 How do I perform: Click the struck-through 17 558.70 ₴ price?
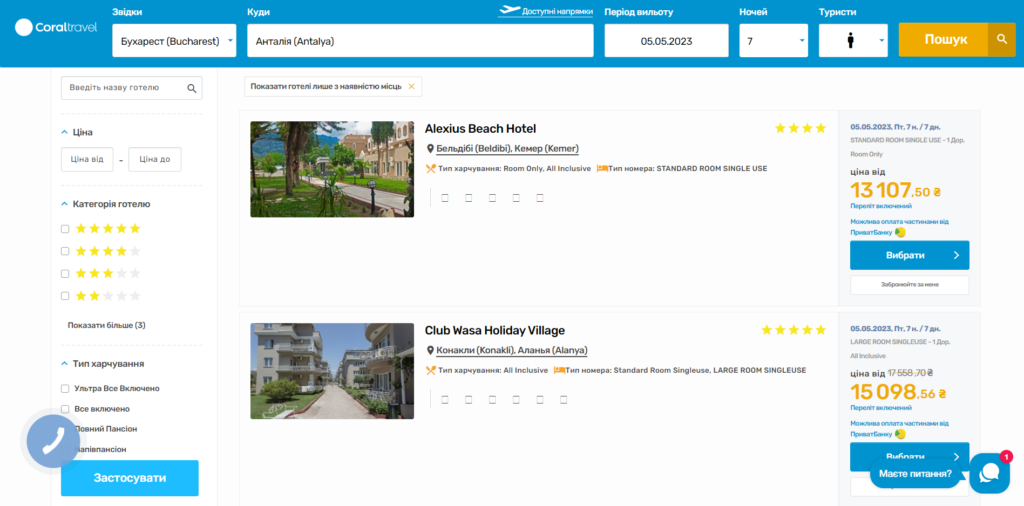pyautogui.click(x=910, y=373)
